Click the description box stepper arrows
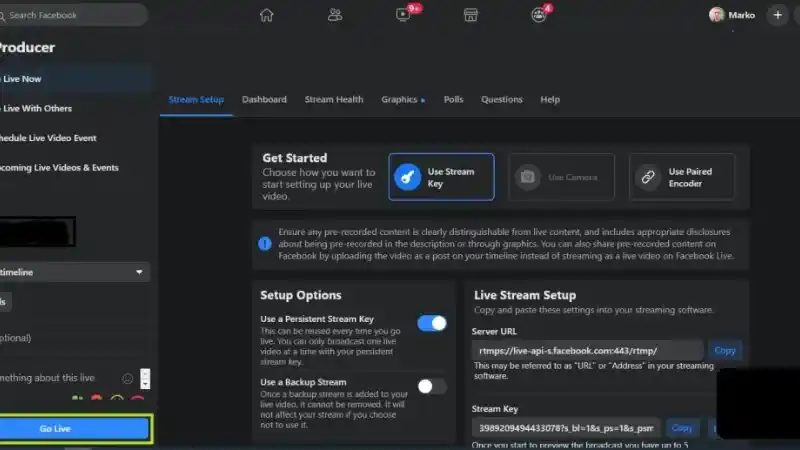 [x=145, y=379]
